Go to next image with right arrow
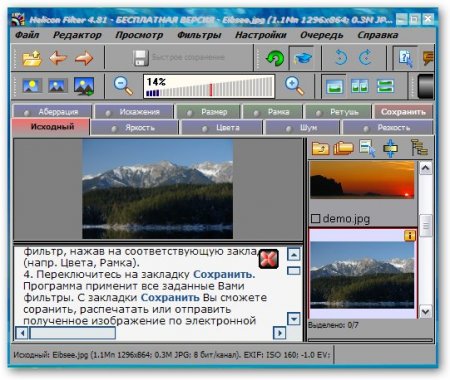The width and height of the screenshot is (450, 380). point(84,58)
